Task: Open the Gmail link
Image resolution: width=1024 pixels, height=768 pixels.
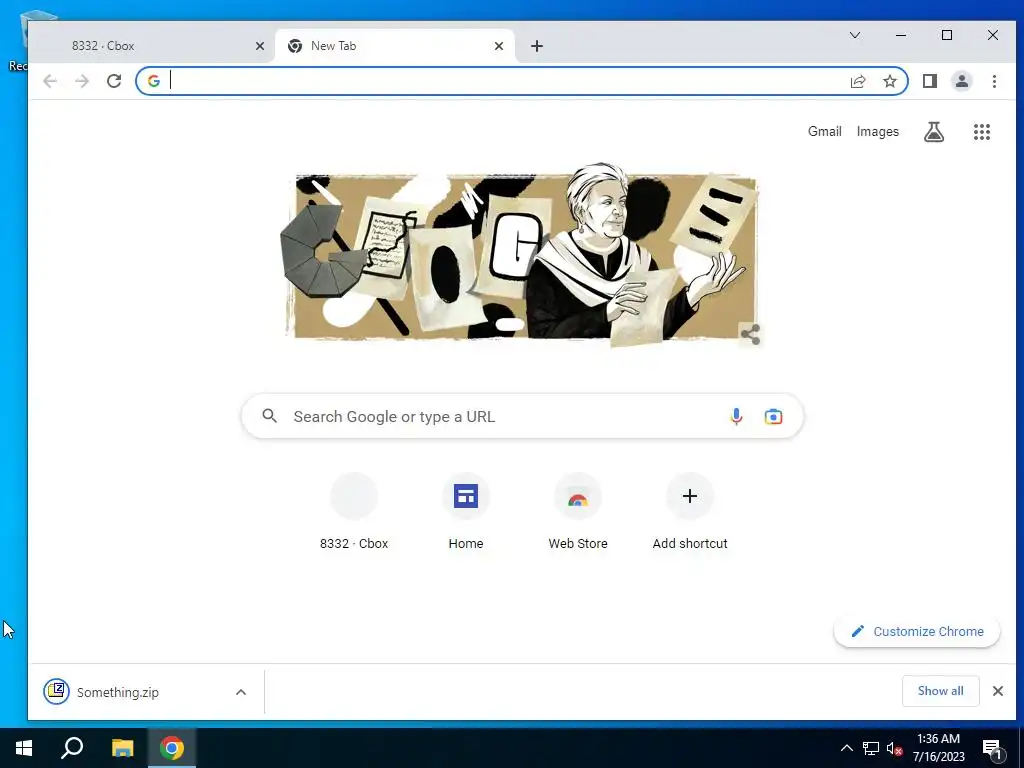Action: (824, 131)
